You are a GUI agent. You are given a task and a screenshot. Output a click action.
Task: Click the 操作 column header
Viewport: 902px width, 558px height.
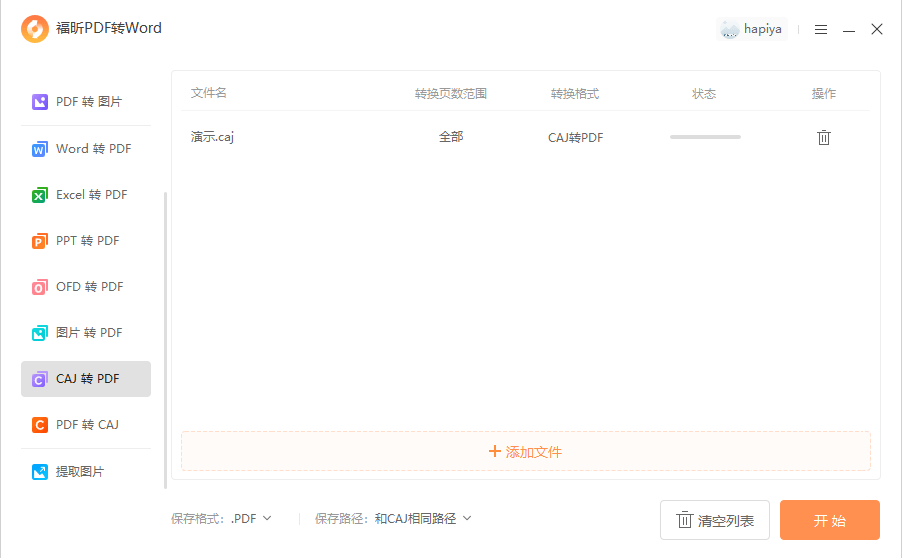tap(824, 94)
